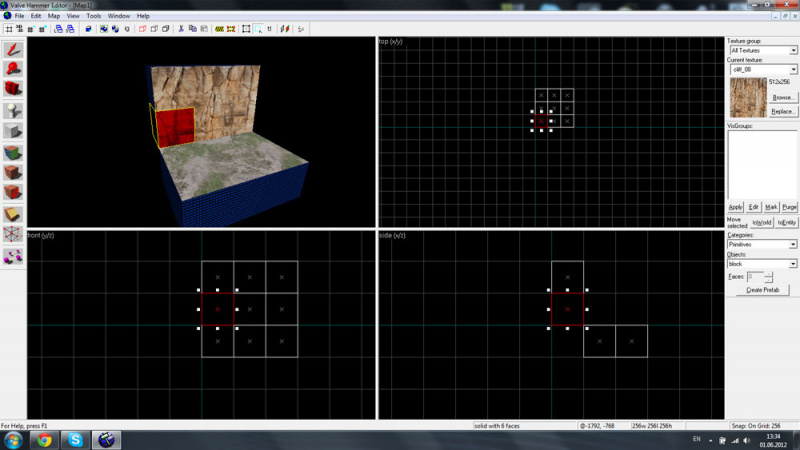Run the map from toolbar
Viewport: 800px width, 450px height.
click(301, 29)
